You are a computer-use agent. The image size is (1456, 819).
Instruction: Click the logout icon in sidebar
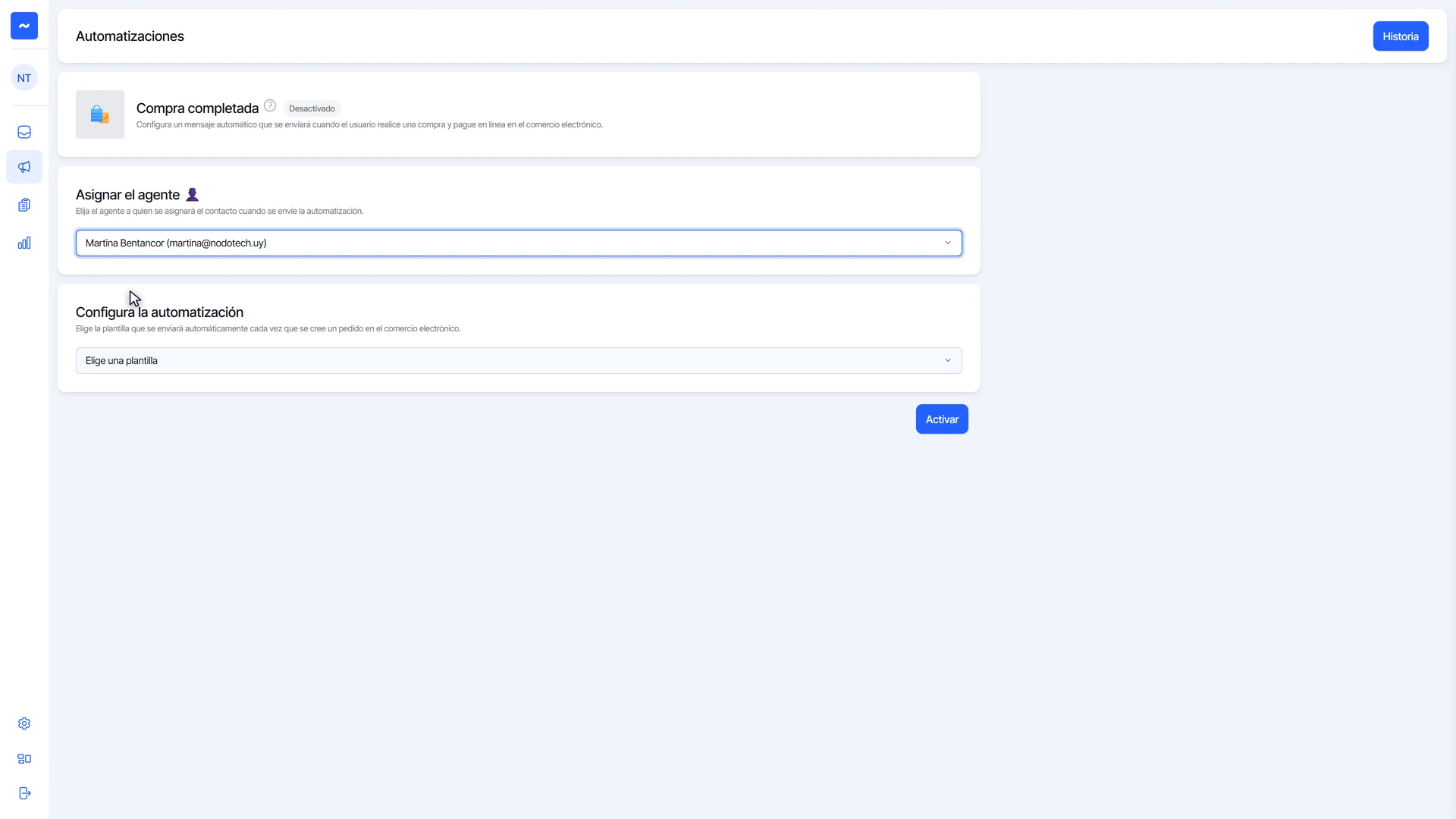(24, 793)
